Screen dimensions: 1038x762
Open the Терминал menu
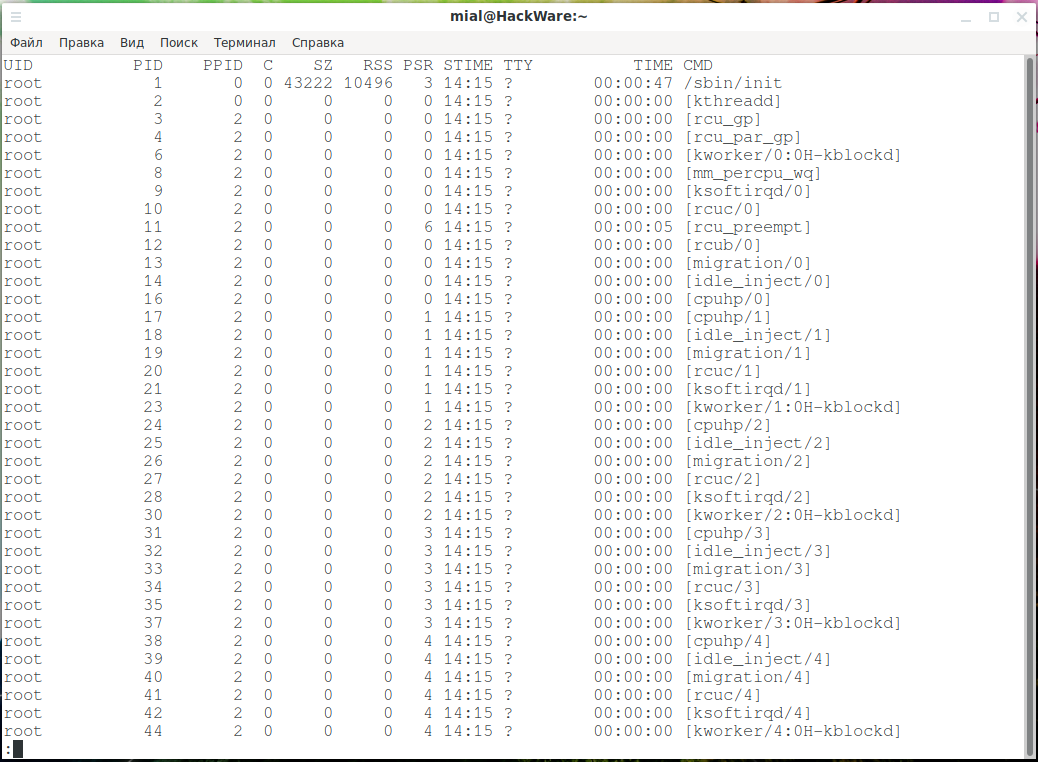pos(244,43)
